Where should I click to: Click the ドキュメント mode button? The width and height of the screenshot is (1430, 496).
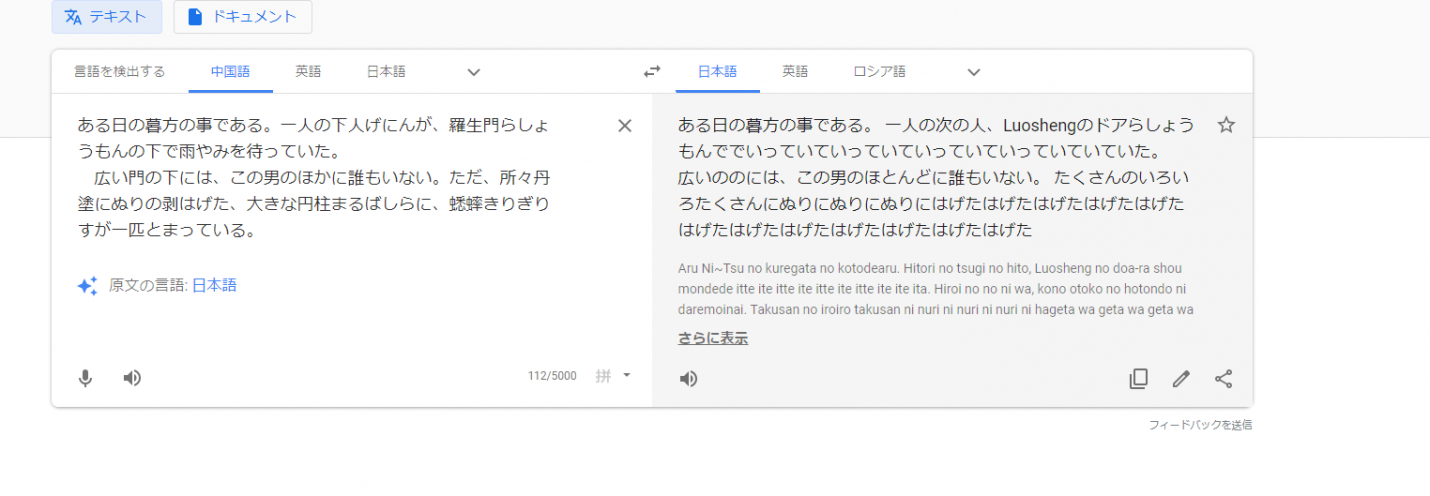pos(243,17)
